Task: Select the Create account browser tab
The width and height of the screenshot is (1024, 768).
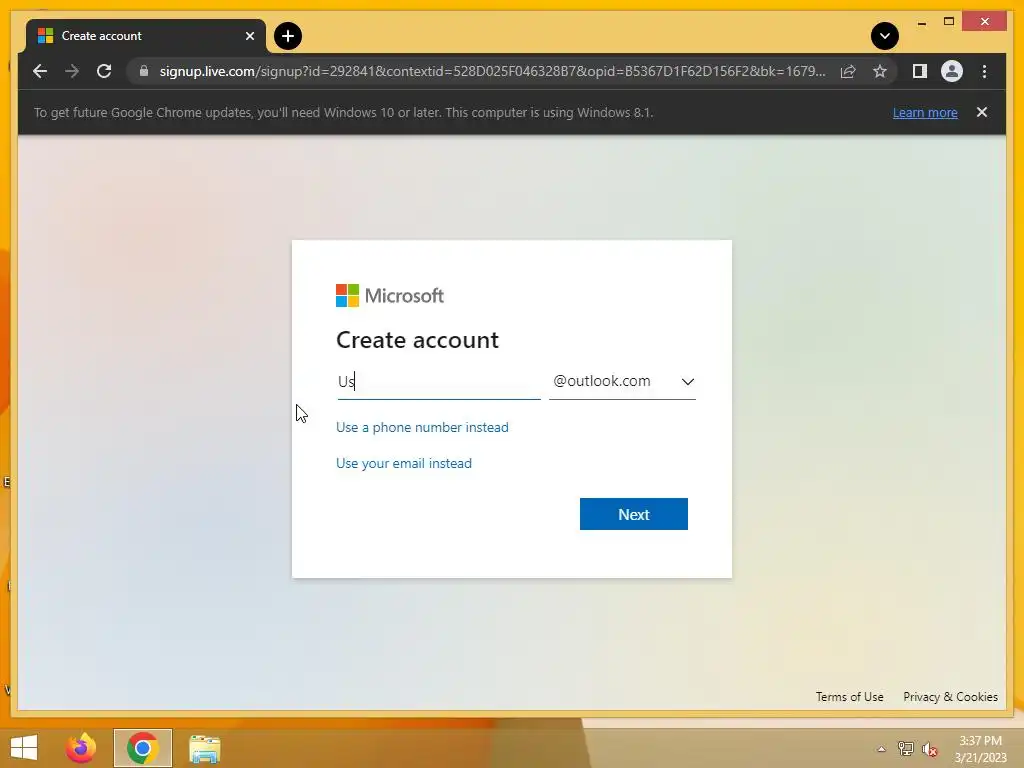Action: coord(146,36)
